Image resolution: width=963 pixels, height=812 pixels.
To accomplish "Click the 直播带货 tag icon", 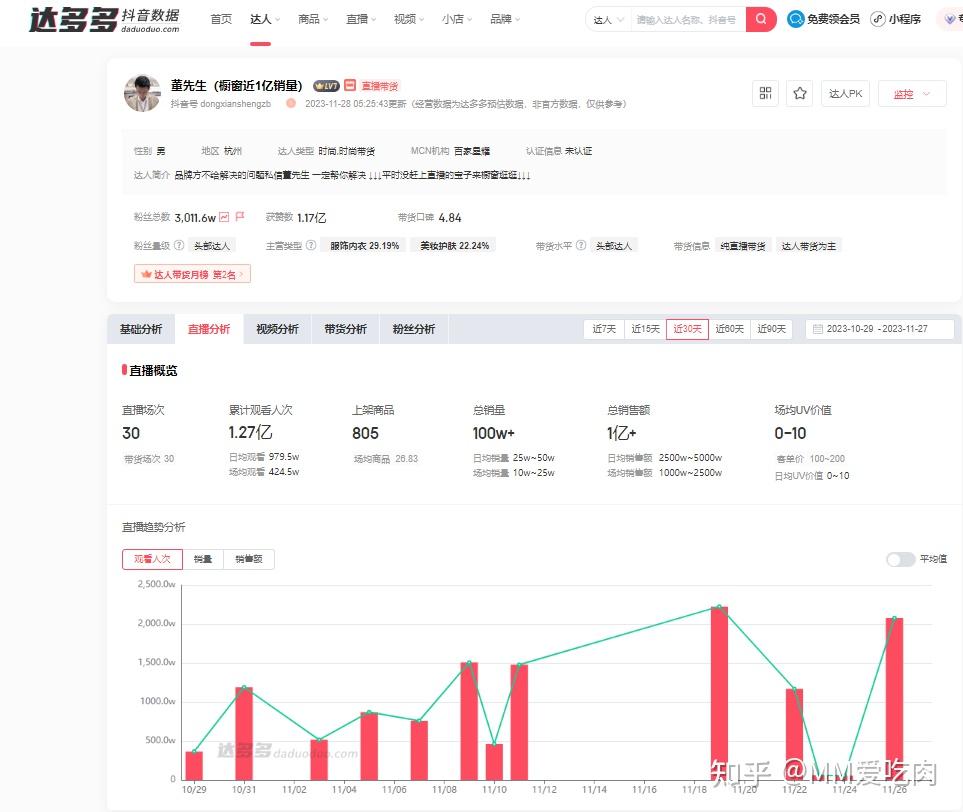I will tap(349, 85).
